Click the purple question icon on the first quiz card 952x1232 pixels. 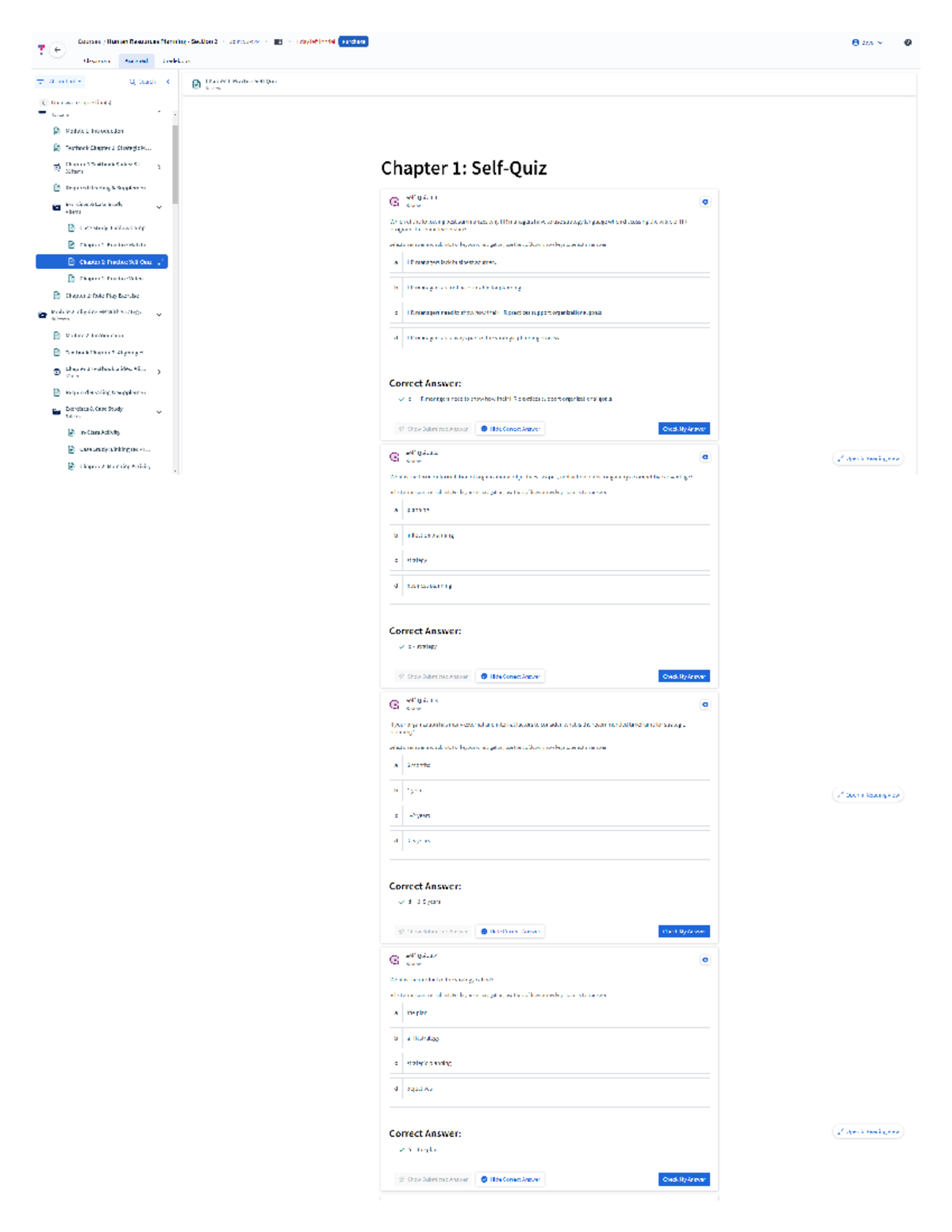[x=394, y=201]
